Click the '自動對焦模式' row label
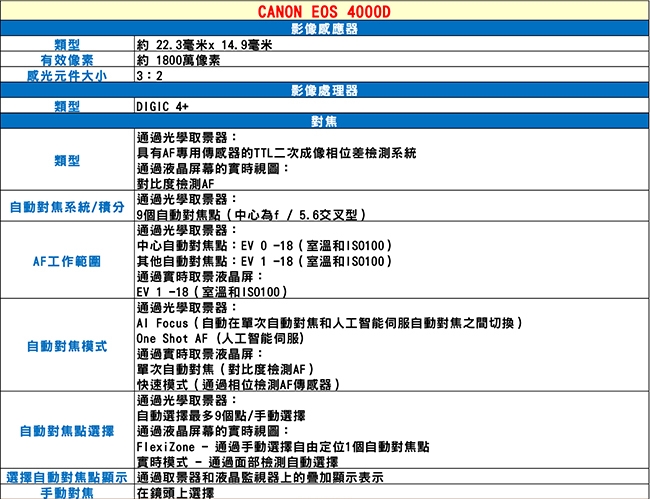 (x=67, y=346)
